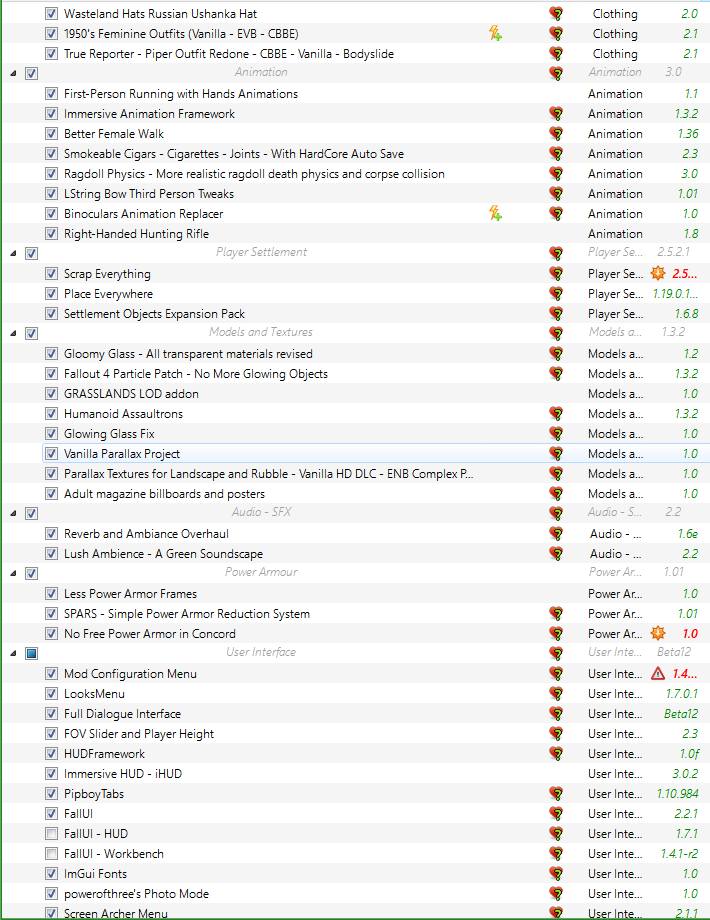Click the heart icon for FallUI - Workbench

click(x=556, y=854)
